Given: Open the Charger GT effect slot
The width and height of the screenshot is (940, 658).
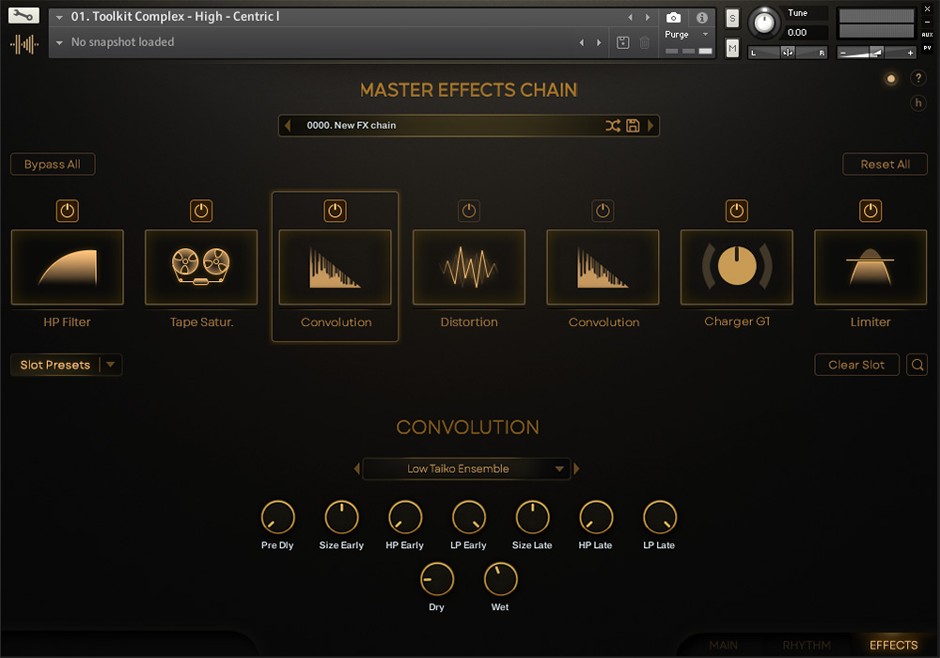Looking at the screenshot, I should click(x=736, y=267).
